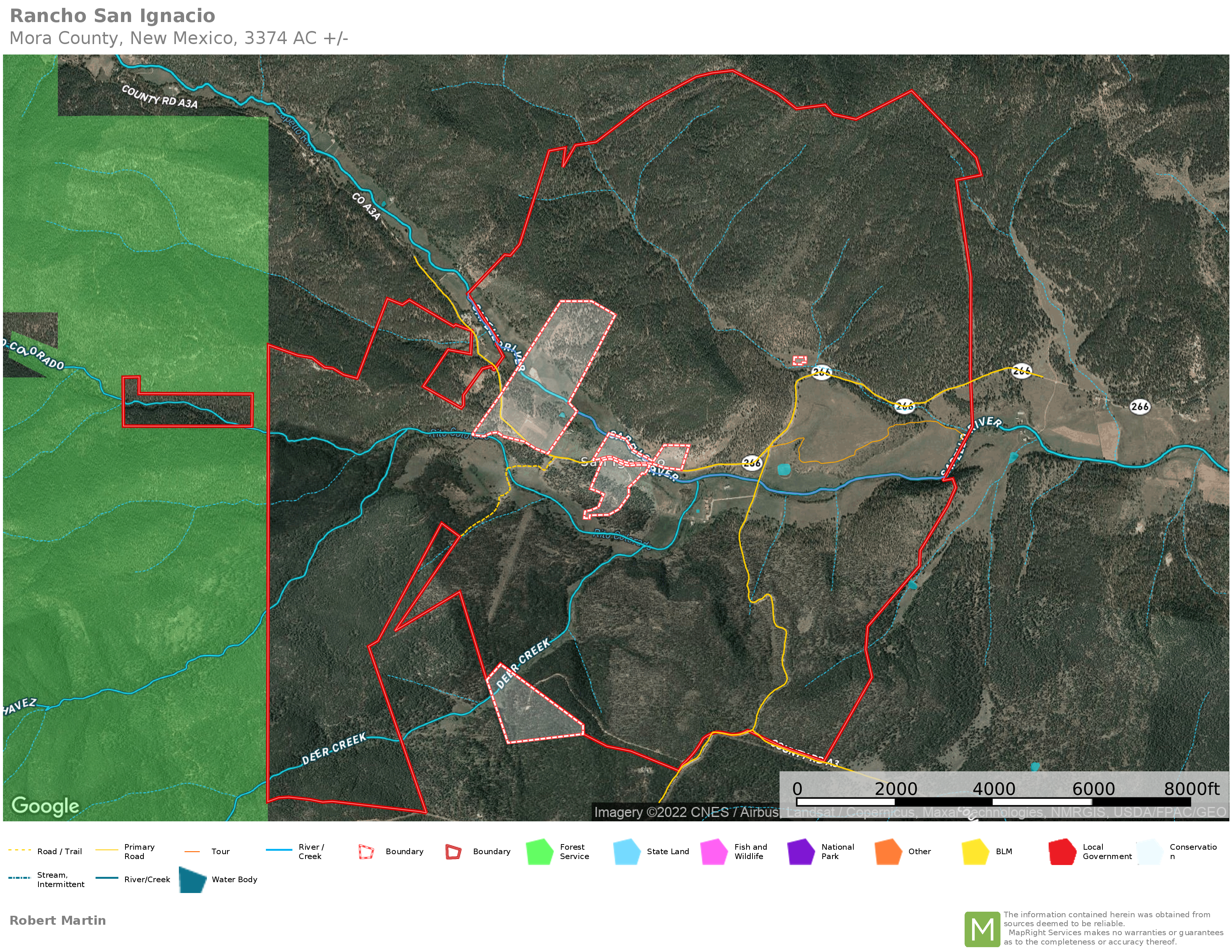Click the 4000 mark on the scale bar
This screenshot has height=952, width=1232.
coord(993,788)
